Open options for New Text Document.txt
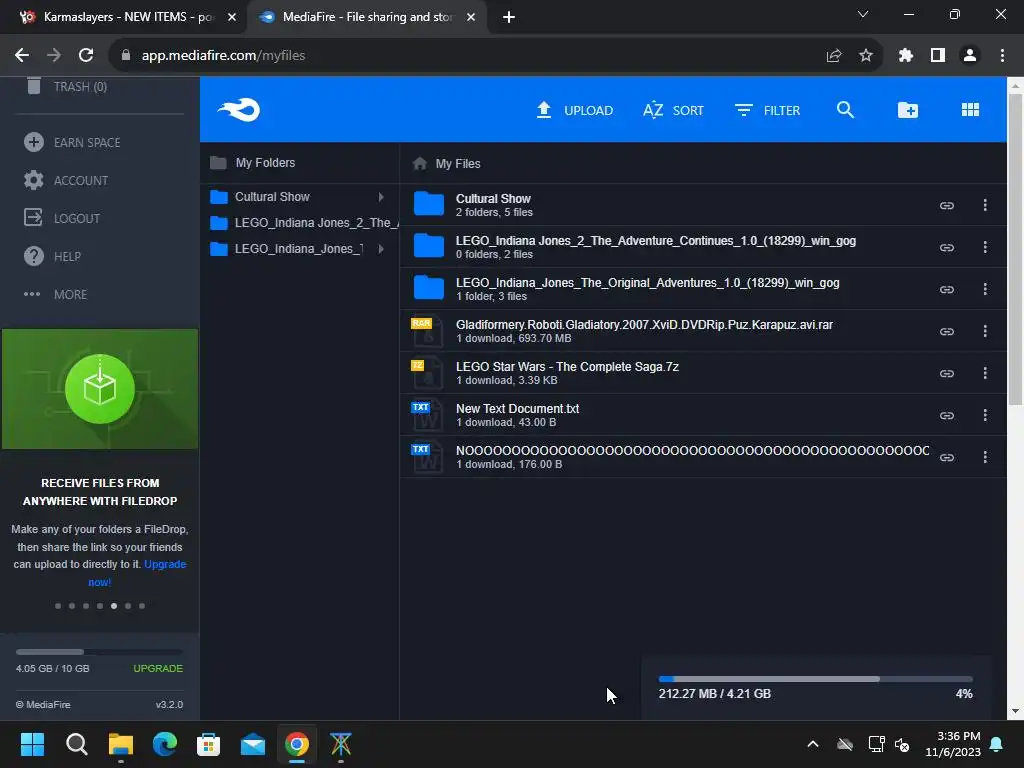This screenshot has height=768, width=1024. [985, 415]
